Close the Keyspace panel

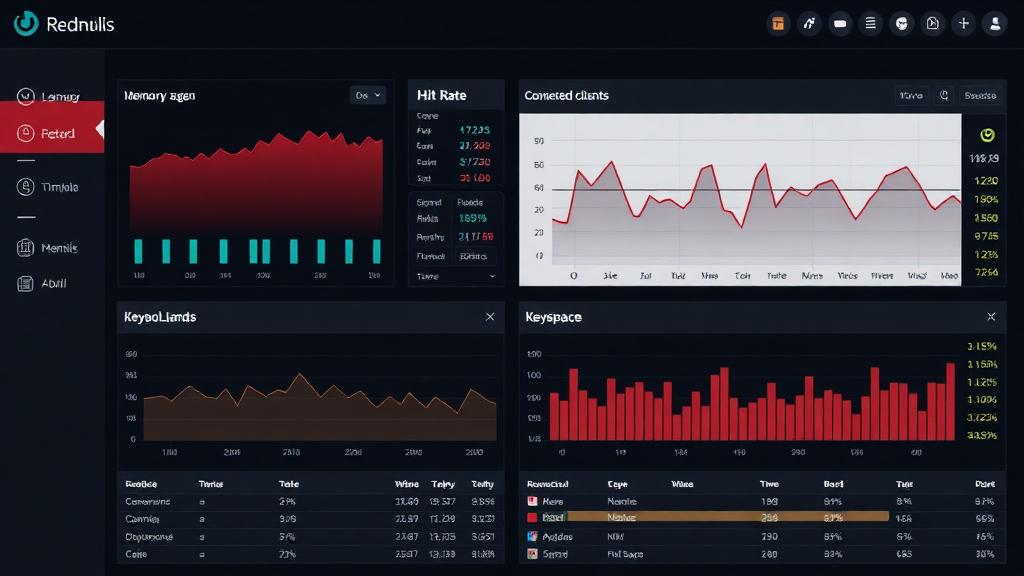coord(990,317)
